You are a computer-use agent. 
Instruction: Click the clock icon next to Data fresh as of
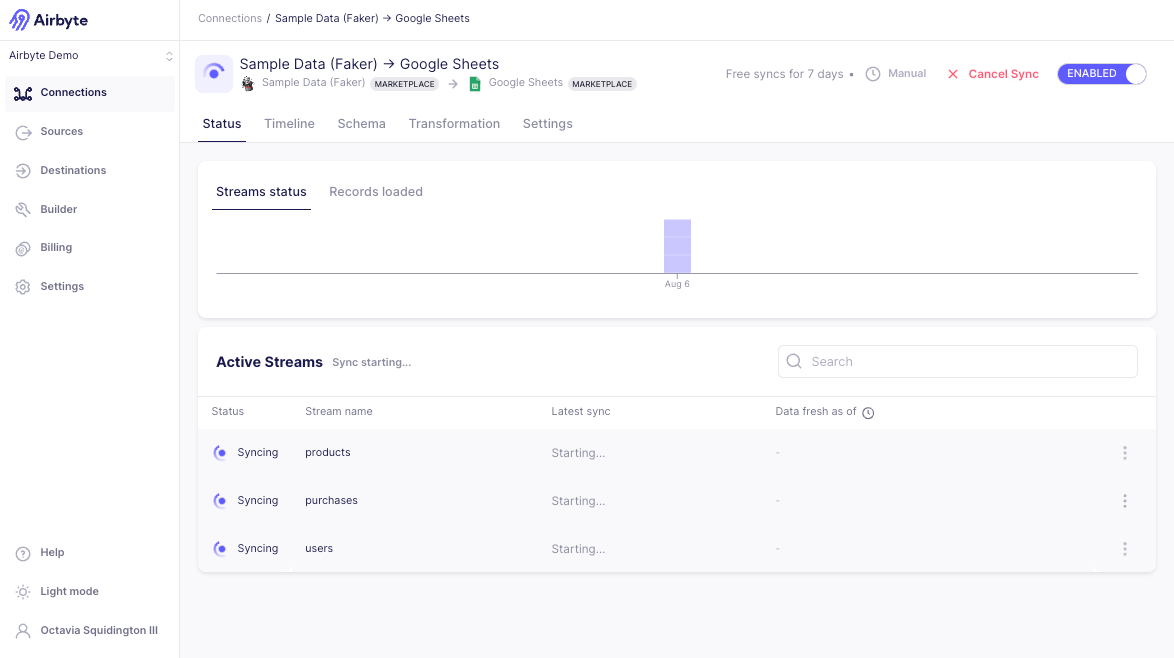pyautogui.click(x=867, y=412)
